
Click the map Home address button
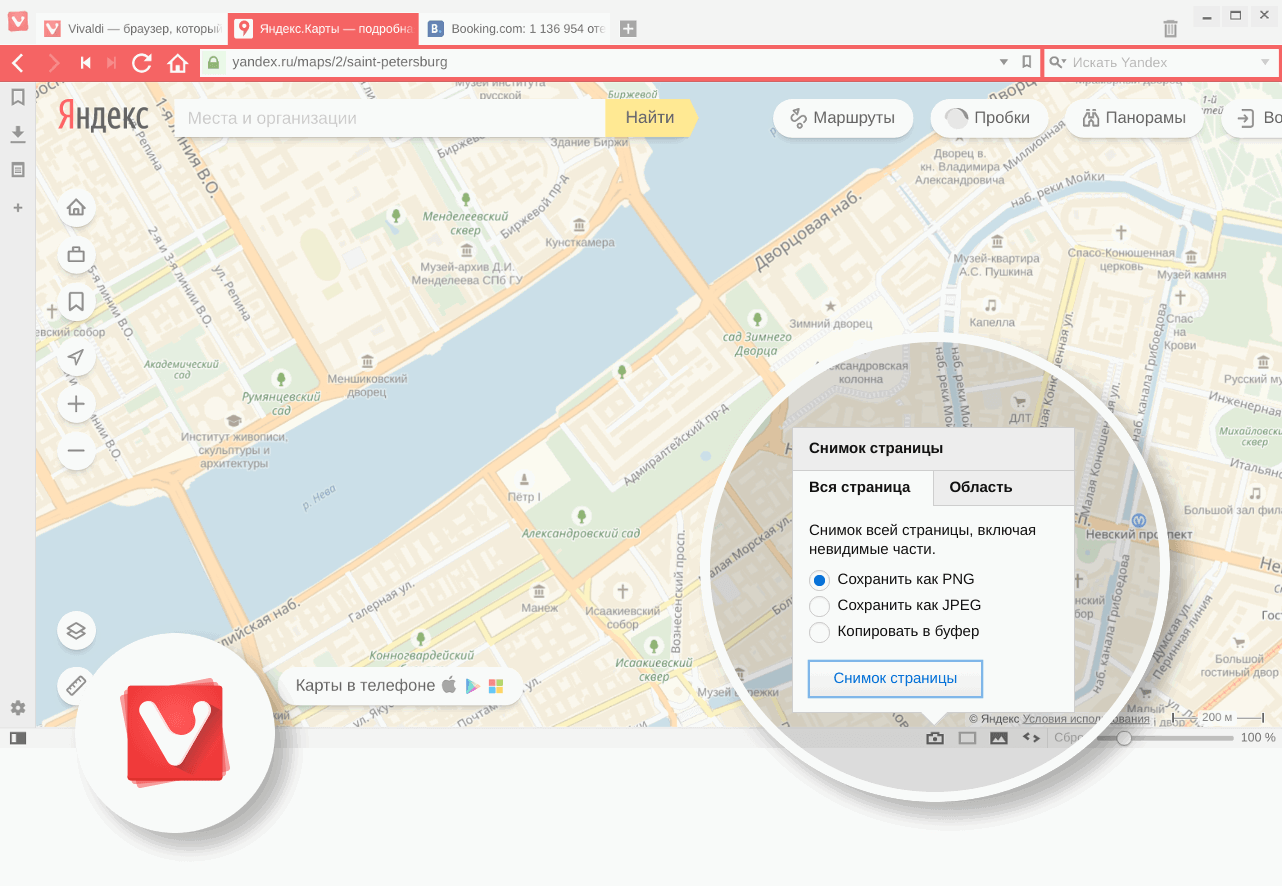pyautogui.click(x=76, y=208)
